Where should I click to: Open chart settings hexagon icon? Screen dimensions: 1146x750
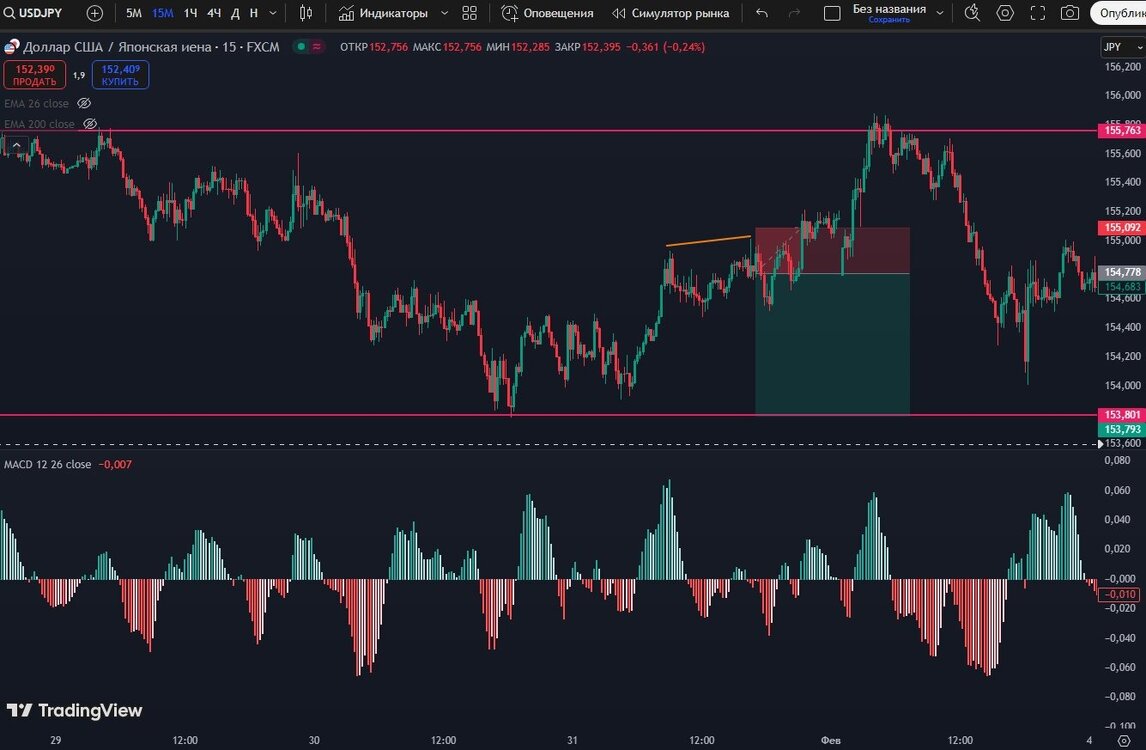(x=1005, y=13)
